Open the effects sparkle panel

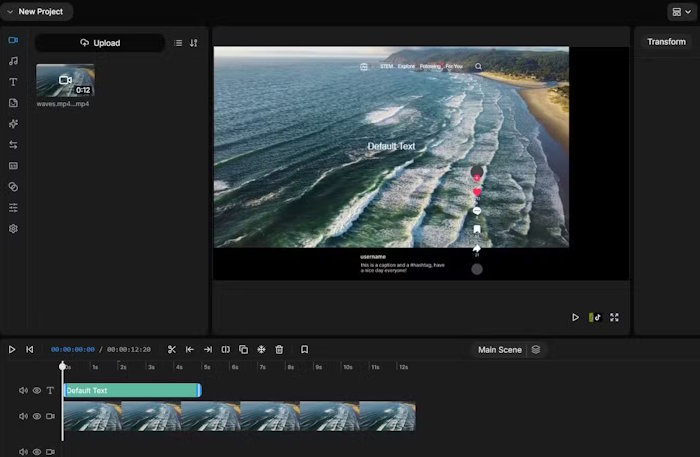tap(13, 124)
